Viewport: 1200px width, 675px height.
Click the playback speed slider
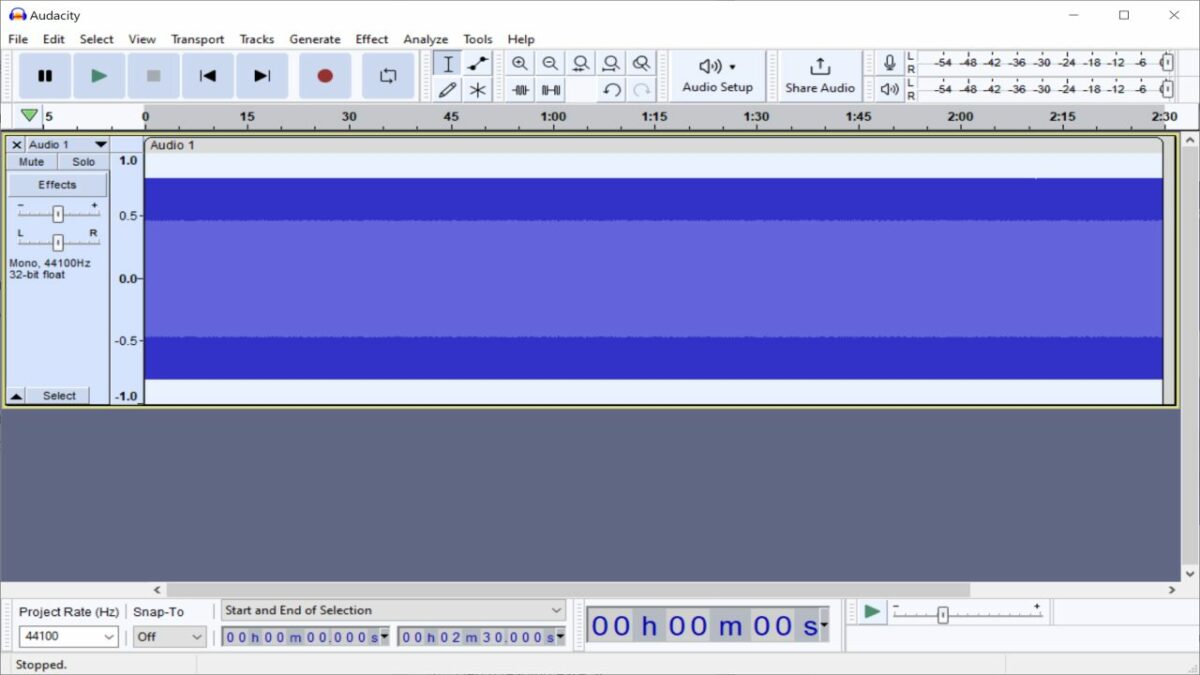coord(967,613)
